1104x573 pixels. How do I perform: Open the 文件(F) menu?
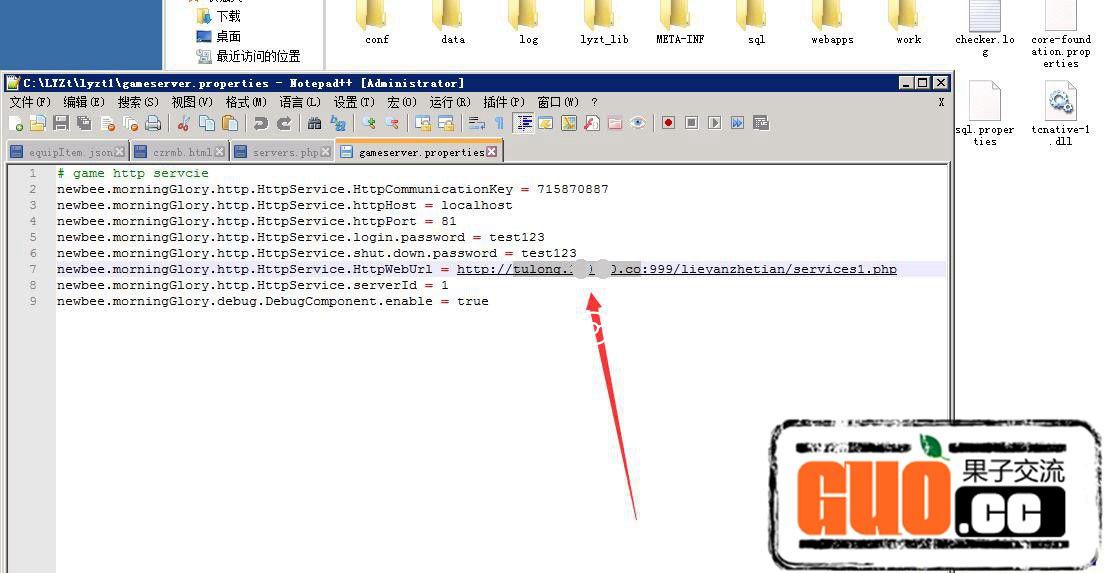[x=29, y=102]
